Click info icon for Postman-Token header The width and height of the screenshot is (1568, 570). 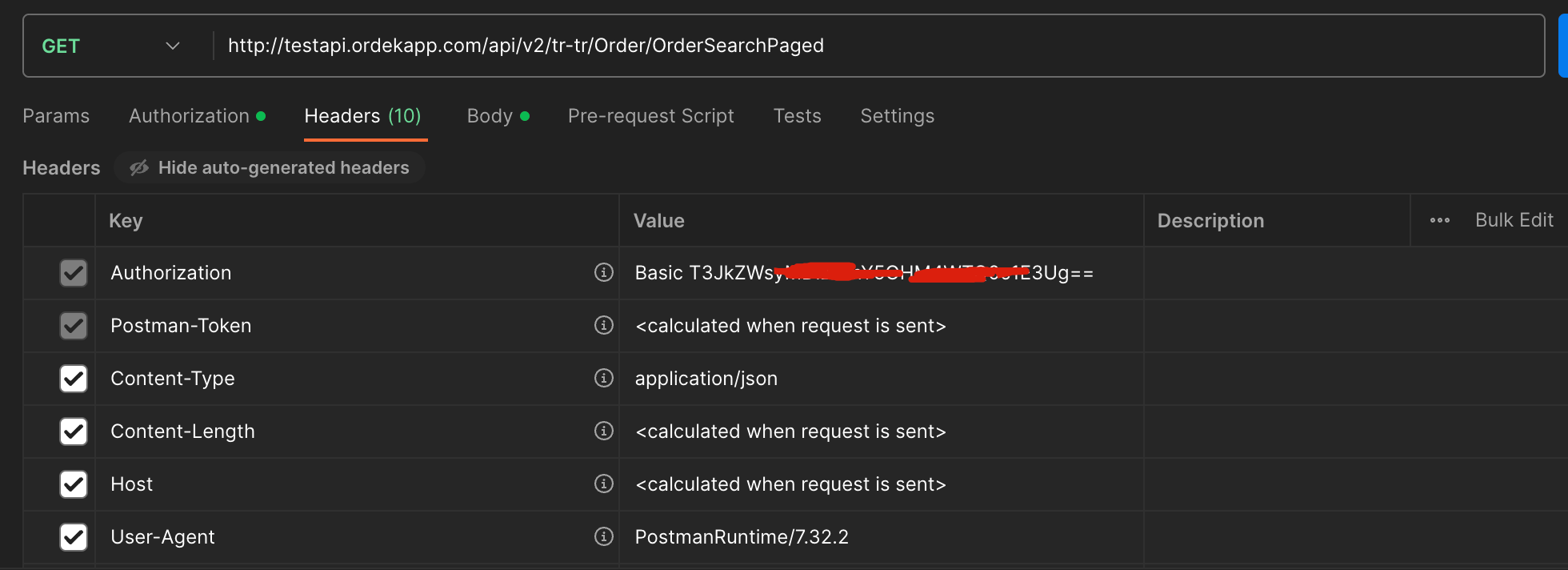tap(604, 325)
